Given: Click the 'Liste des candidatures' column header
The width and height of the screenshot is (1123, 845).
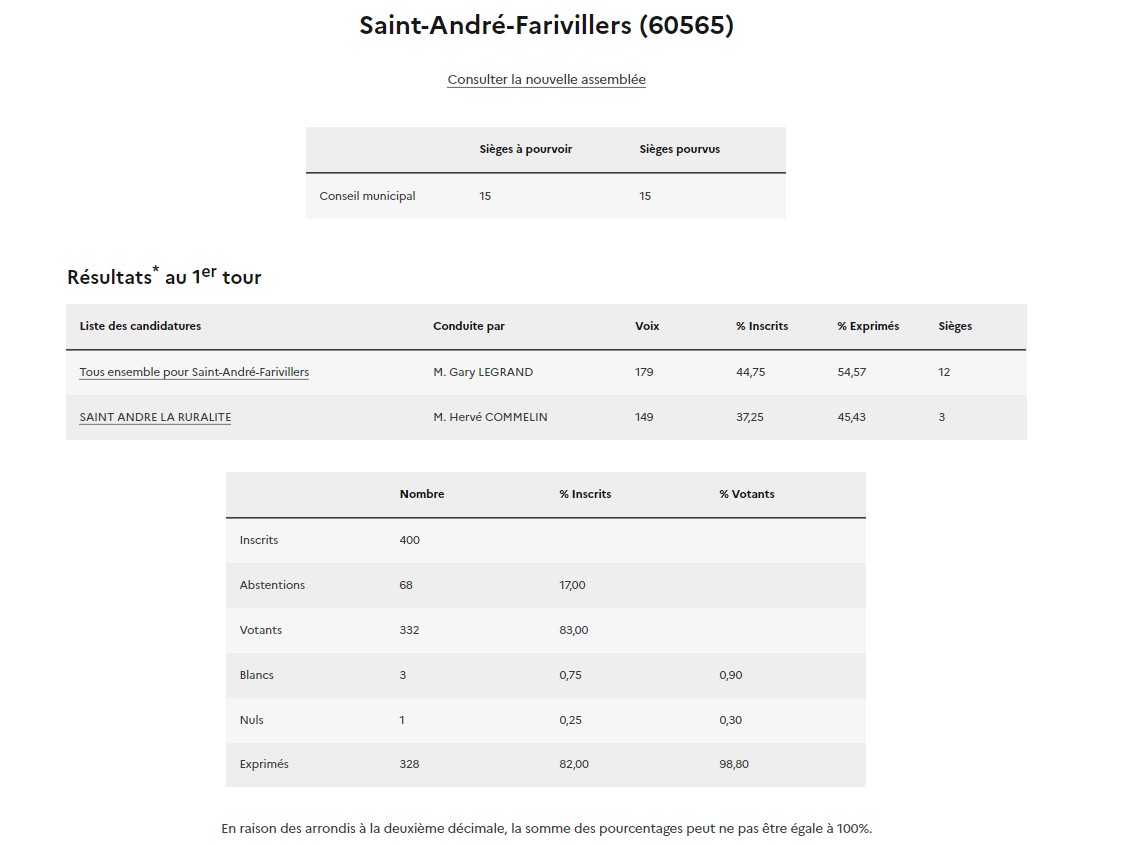Looking at the screenshot, I should click(x=140, y=326).
